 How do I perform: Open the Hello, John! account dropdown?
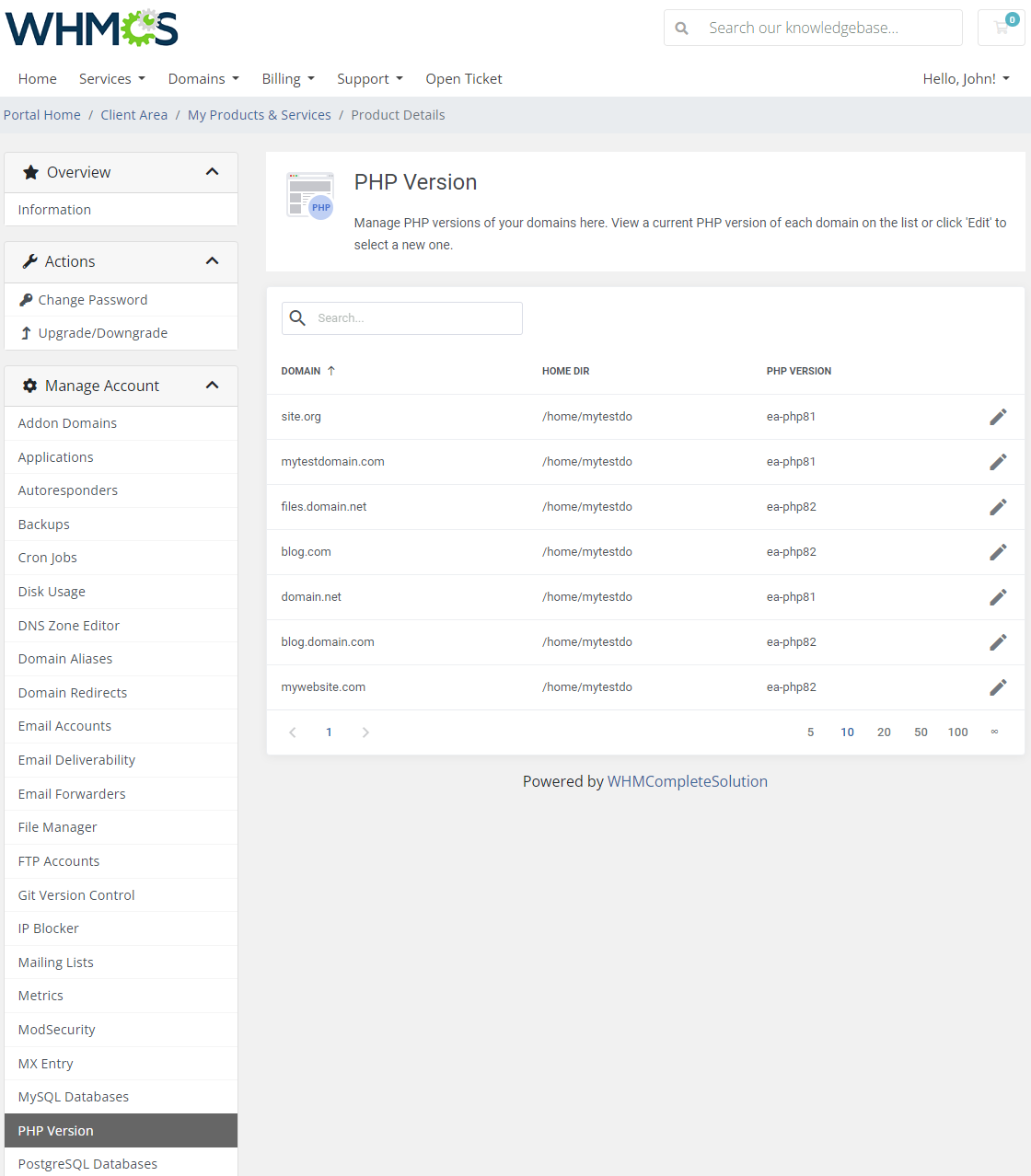pyautogui.click(x=967, y=79)
